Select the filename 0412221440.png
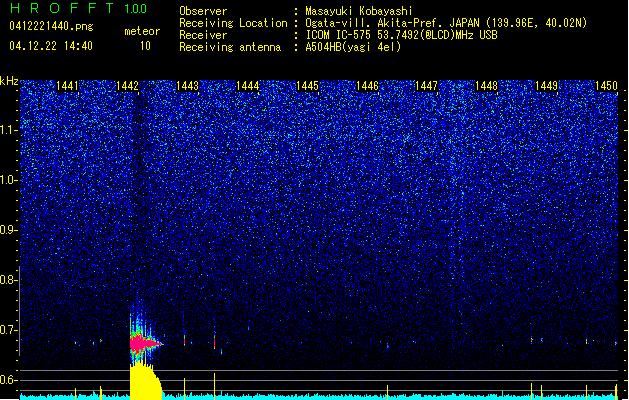 tap(51, 27)
